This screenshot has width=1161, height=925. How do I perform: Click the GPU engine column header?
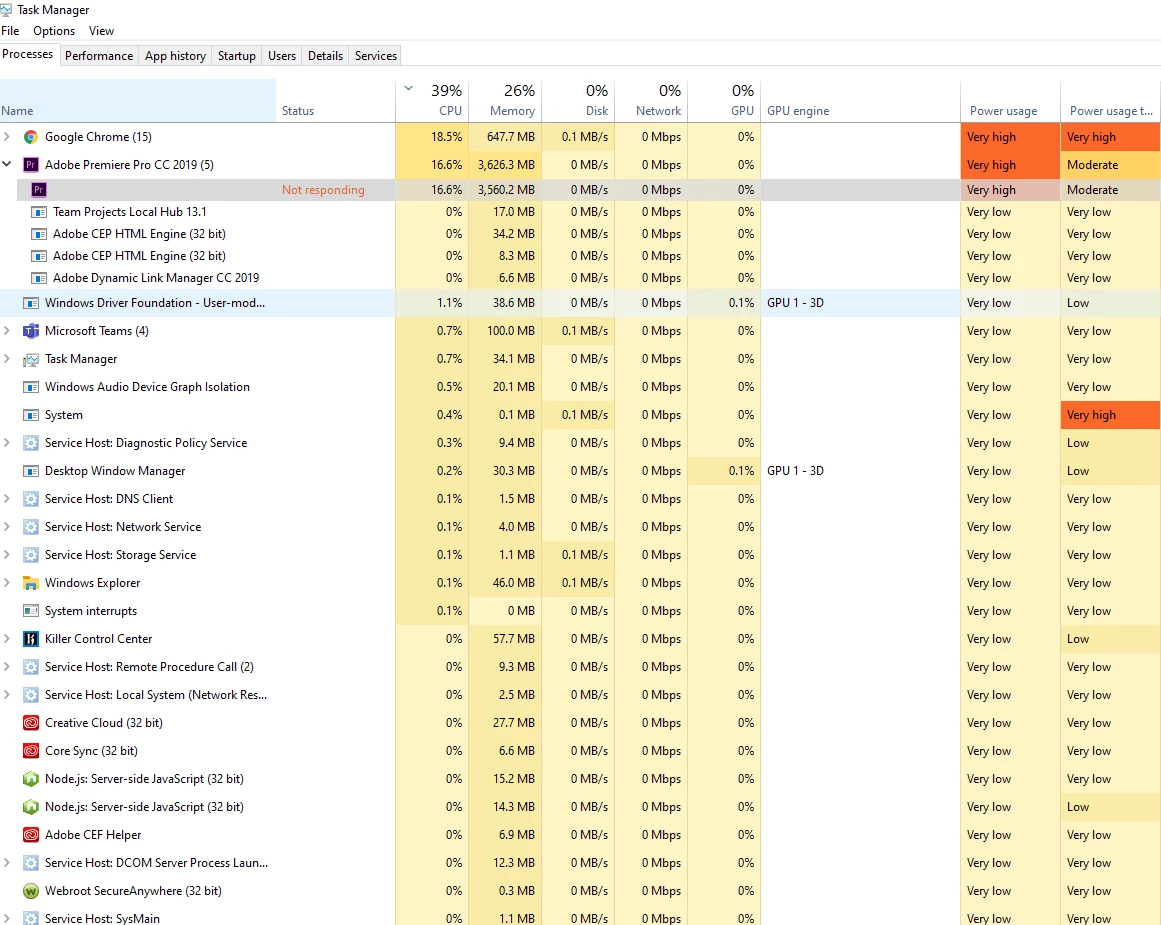[x=860, y=101]
